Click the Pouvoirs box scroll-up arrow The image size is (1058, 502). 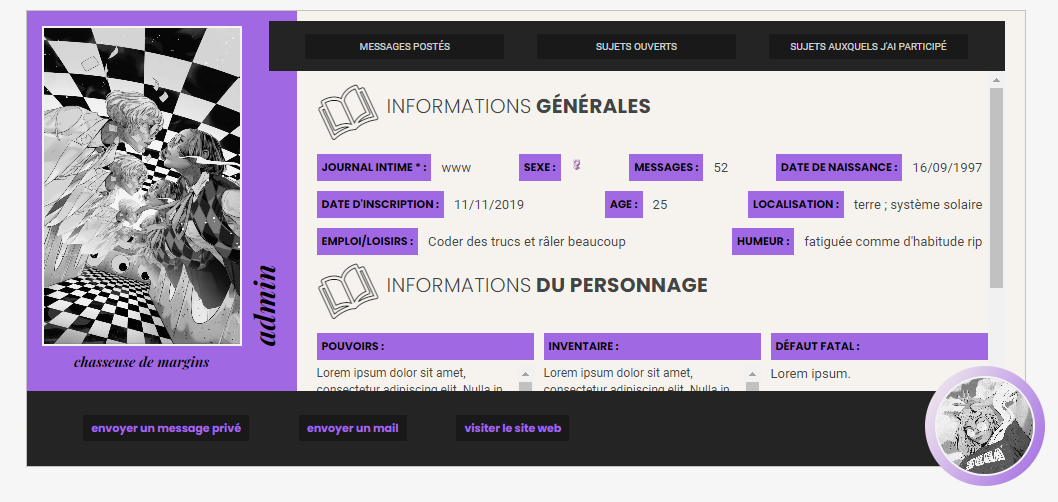click(x=525, y=374)
